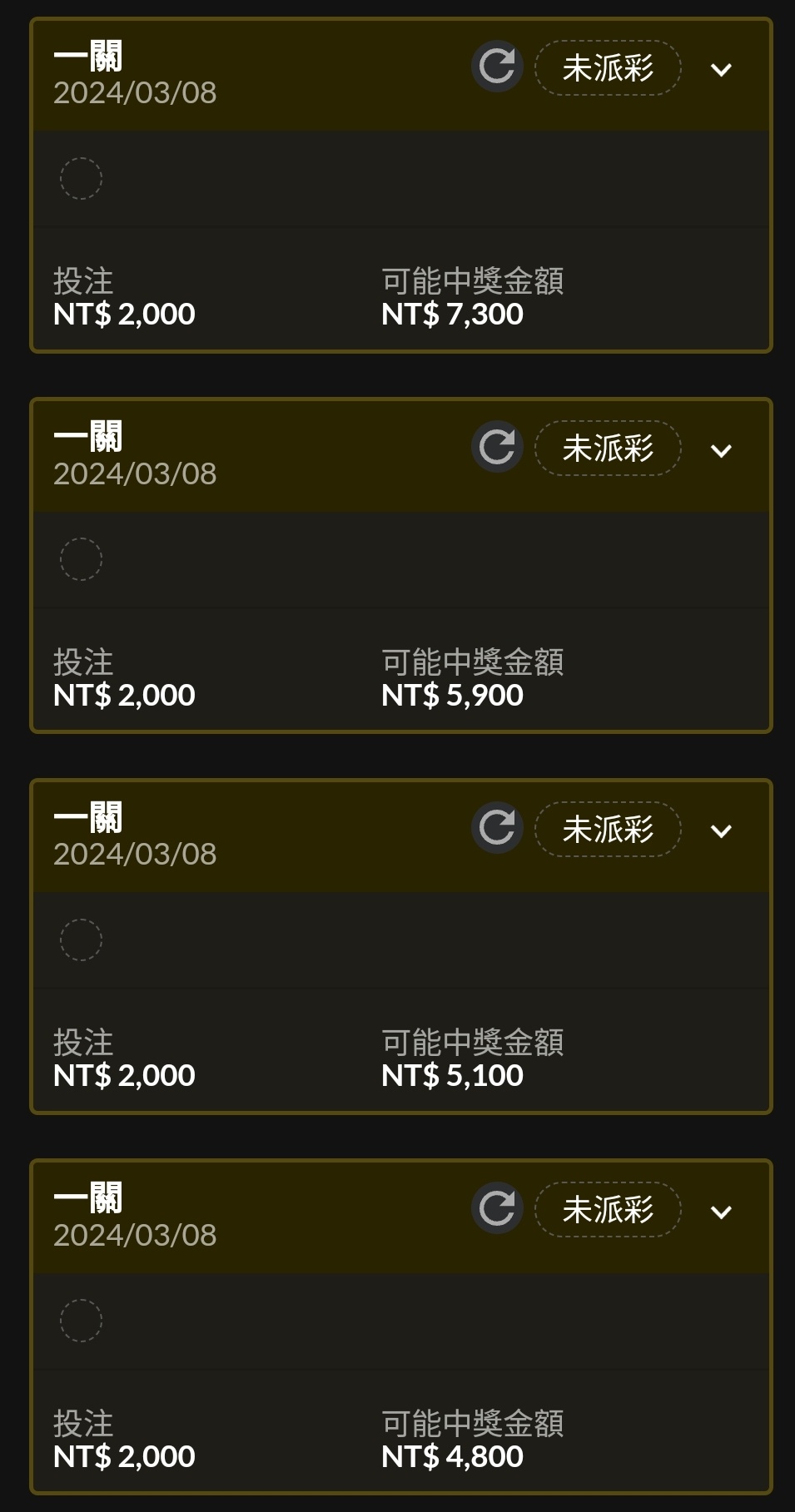Select the dashed circle in the NT$ 5,900 card
Viewport: 795px width, 1512px height.
81,559
